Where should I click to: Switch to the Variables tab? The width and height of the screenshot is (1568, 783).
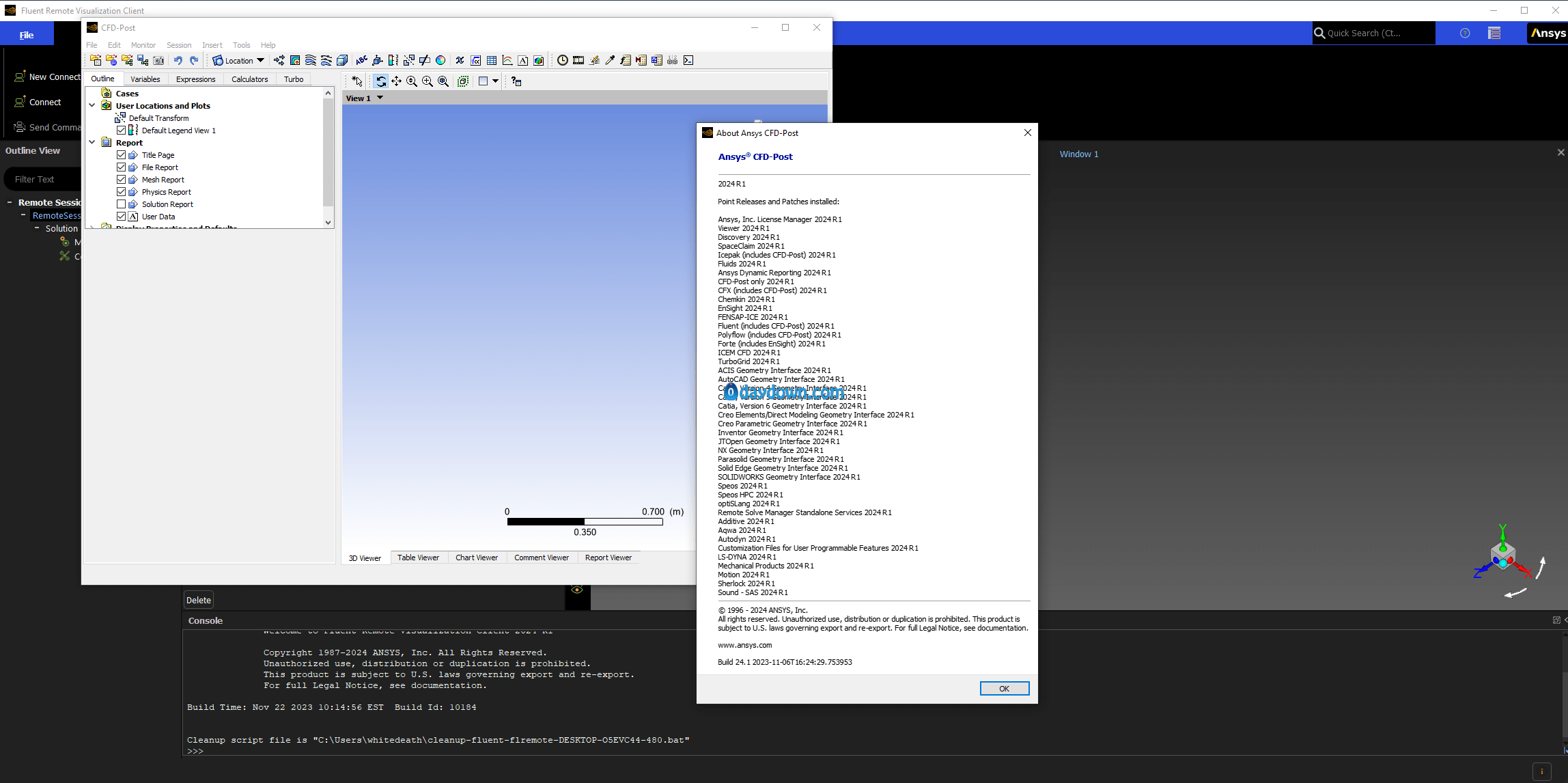[145, 79]
